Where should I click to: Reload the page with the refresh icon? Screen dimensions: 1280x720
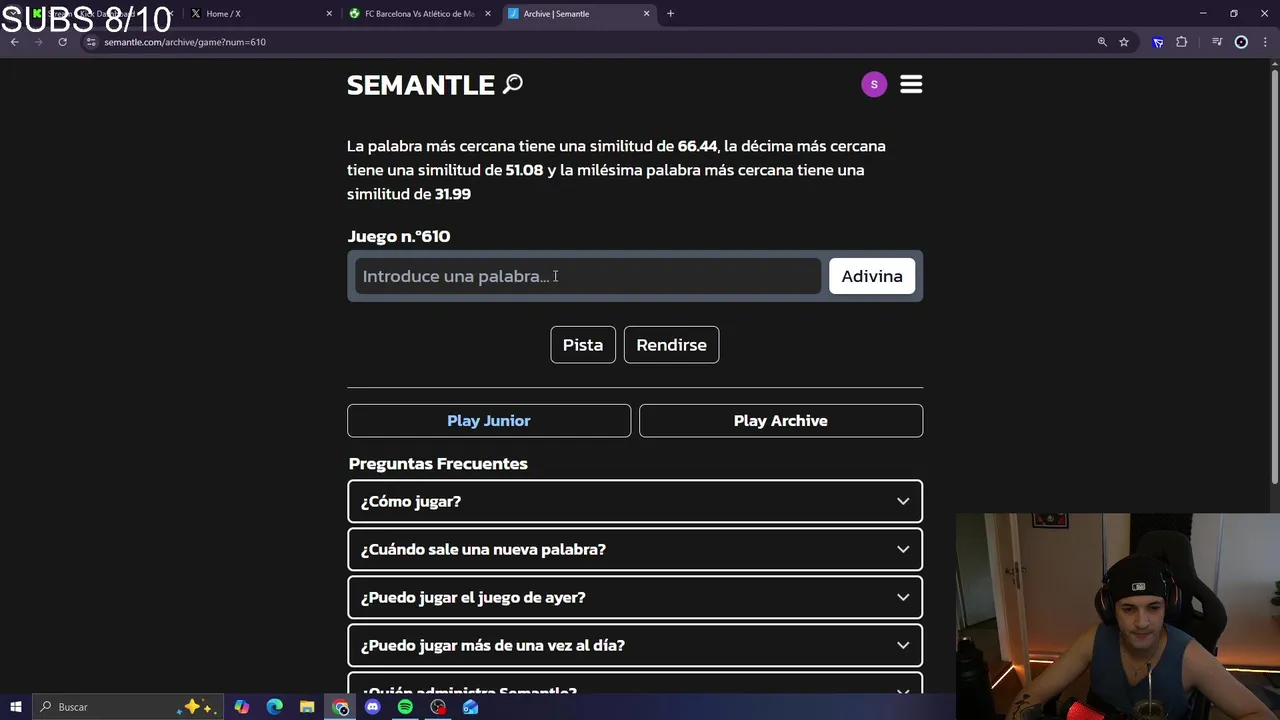pyautogui.click(x=62, y=42)
